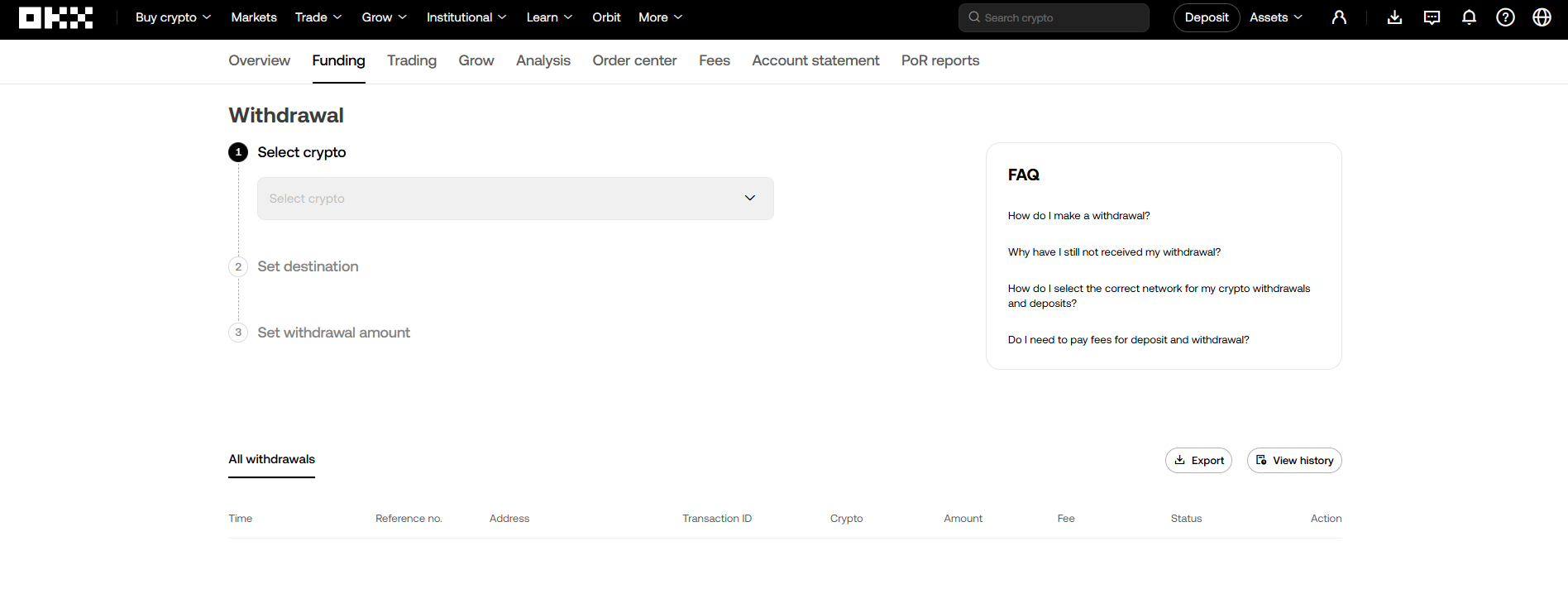Open the Select crypto dropdown
The width and height of the screenshot is (1568, 613).
(515, 199)
